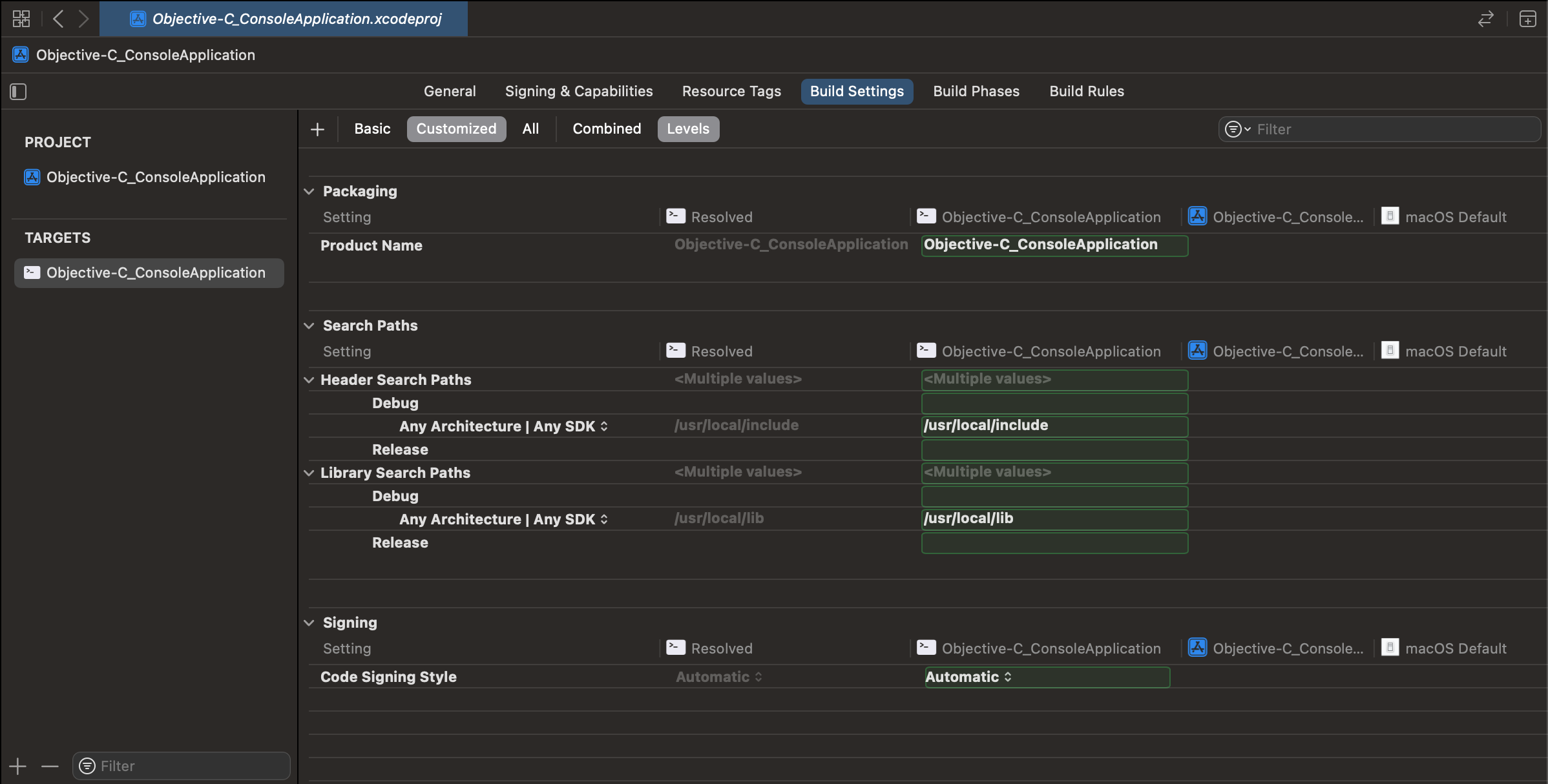The width and height of the screenshot is (1548, 784).
Task: Click the swap editor arrows icon
Action: 1485,19
